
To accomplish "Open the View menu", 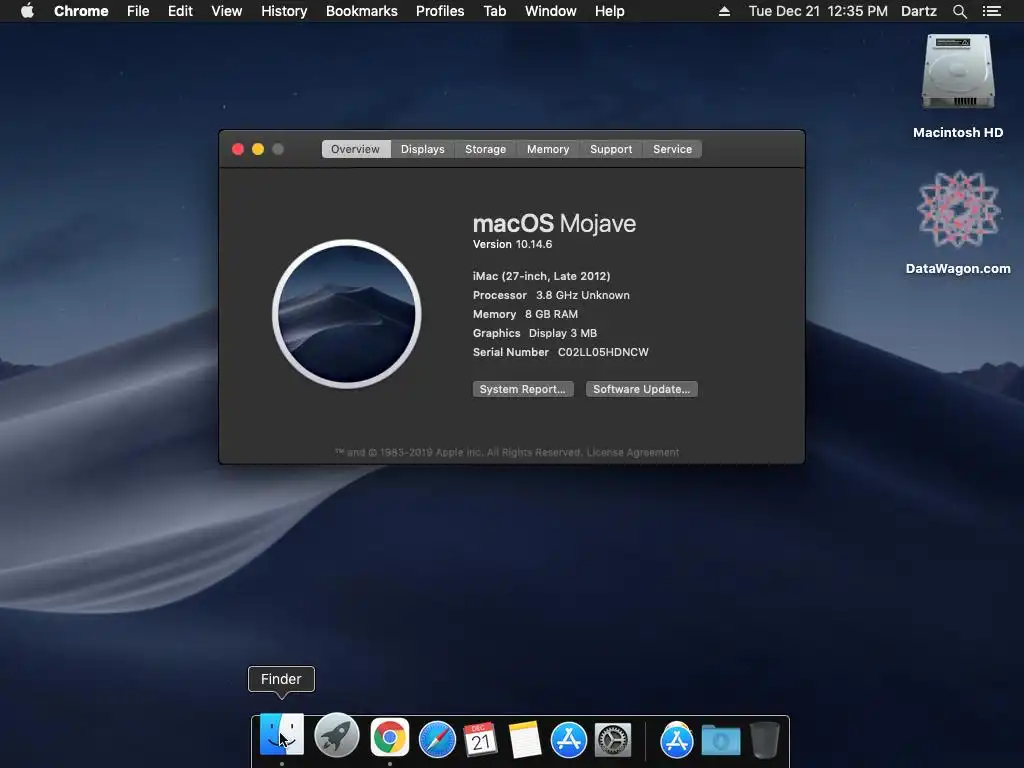I will point(227,11).
